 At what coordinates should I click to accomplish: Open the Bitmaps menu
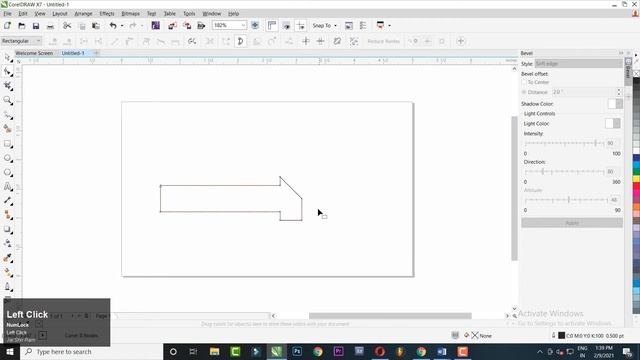[x=131, y=13]
